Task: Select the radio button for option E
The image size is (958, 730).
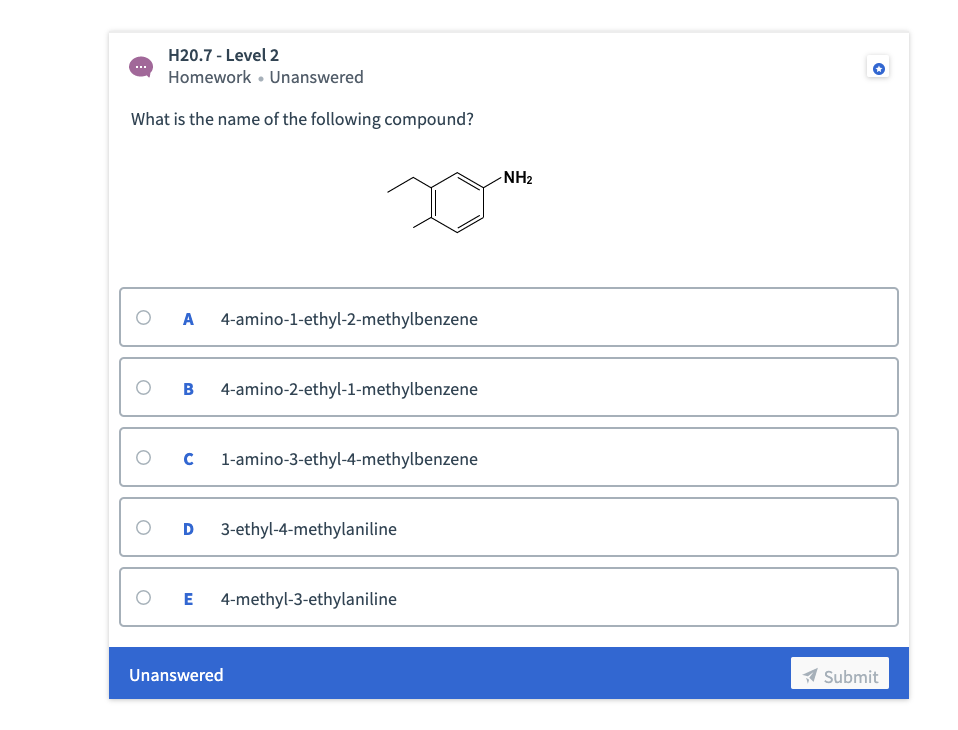Action: (143, 596)
